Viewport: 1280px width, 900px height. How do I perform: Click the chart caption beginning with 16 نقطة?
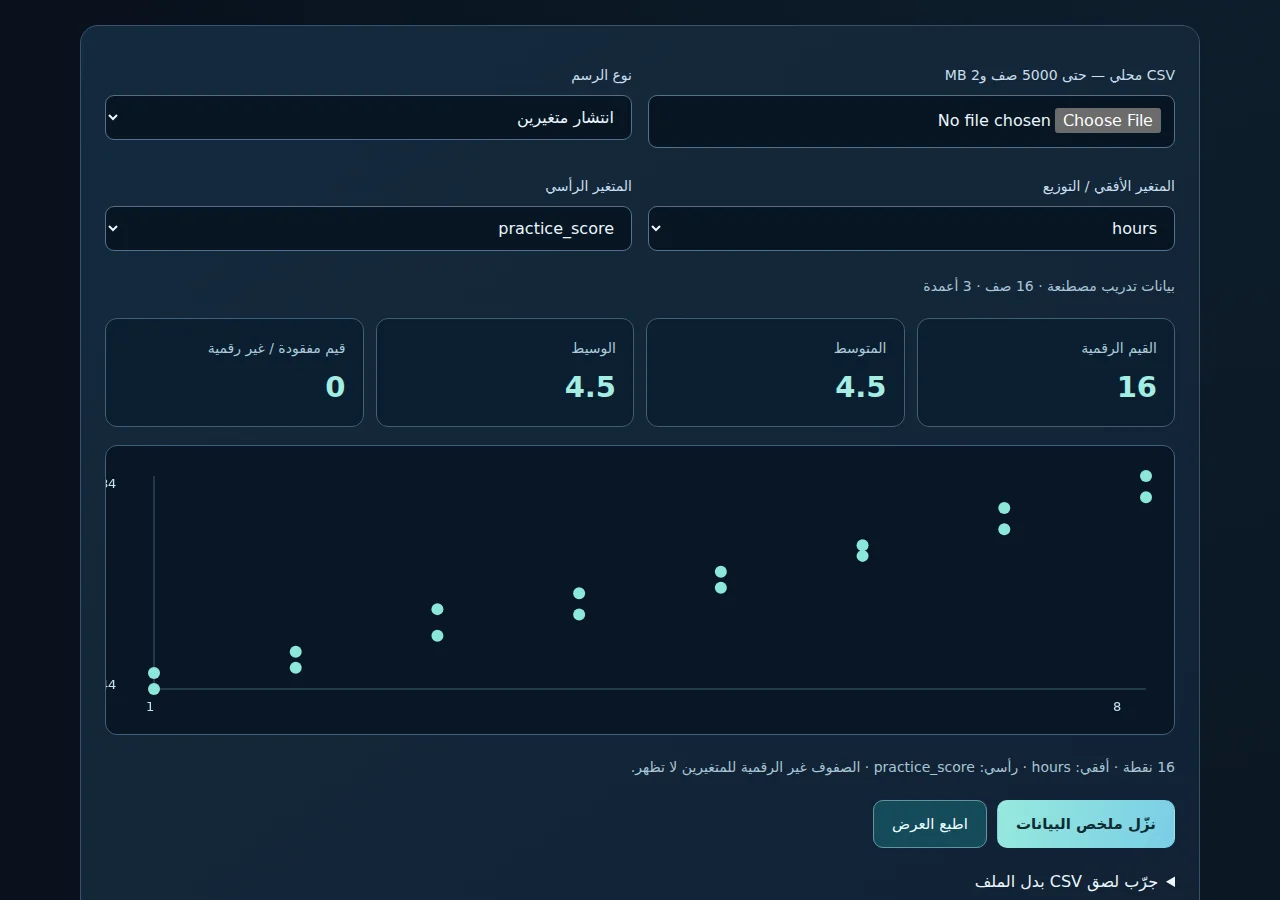[x=903, y=767]
